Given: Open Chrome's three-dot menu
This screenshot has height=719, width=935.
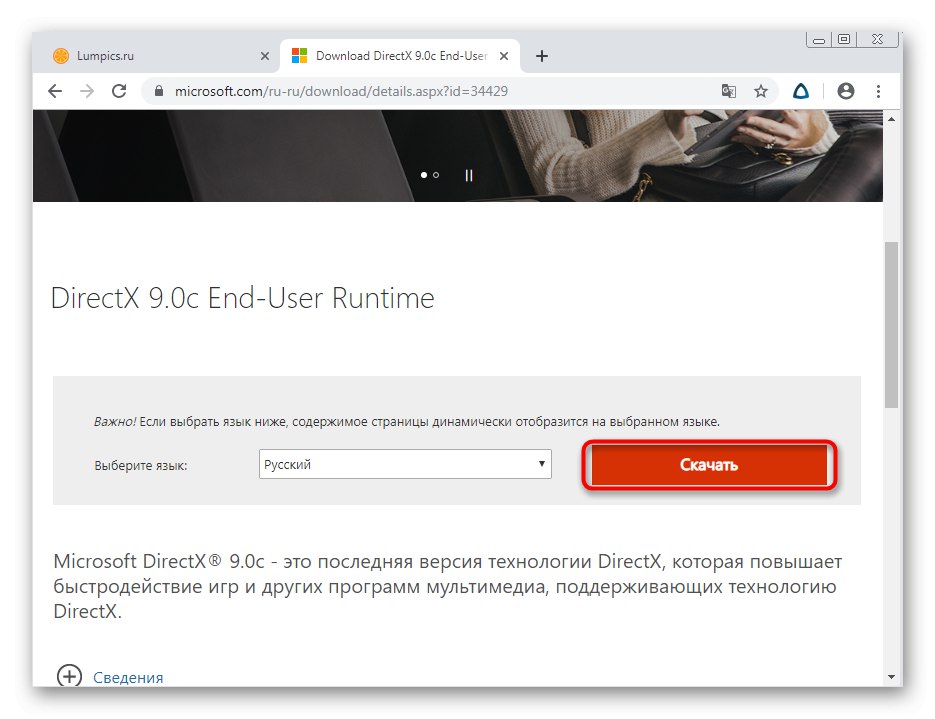Looking at the screenshot, I should coord(878,91).
